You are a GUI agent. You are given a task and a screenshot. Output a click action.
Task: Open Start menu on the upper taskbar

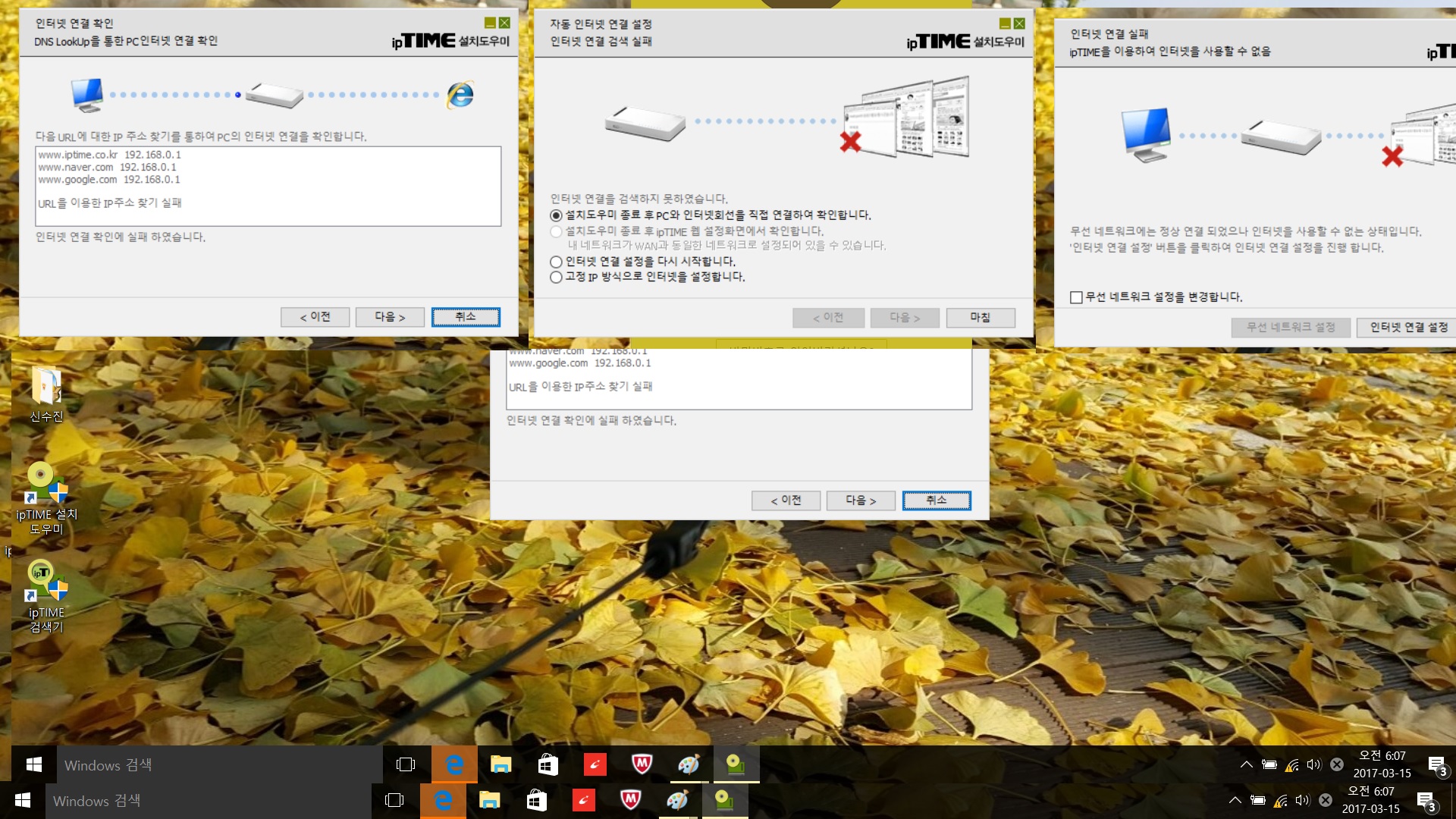(x=34, y=764)
